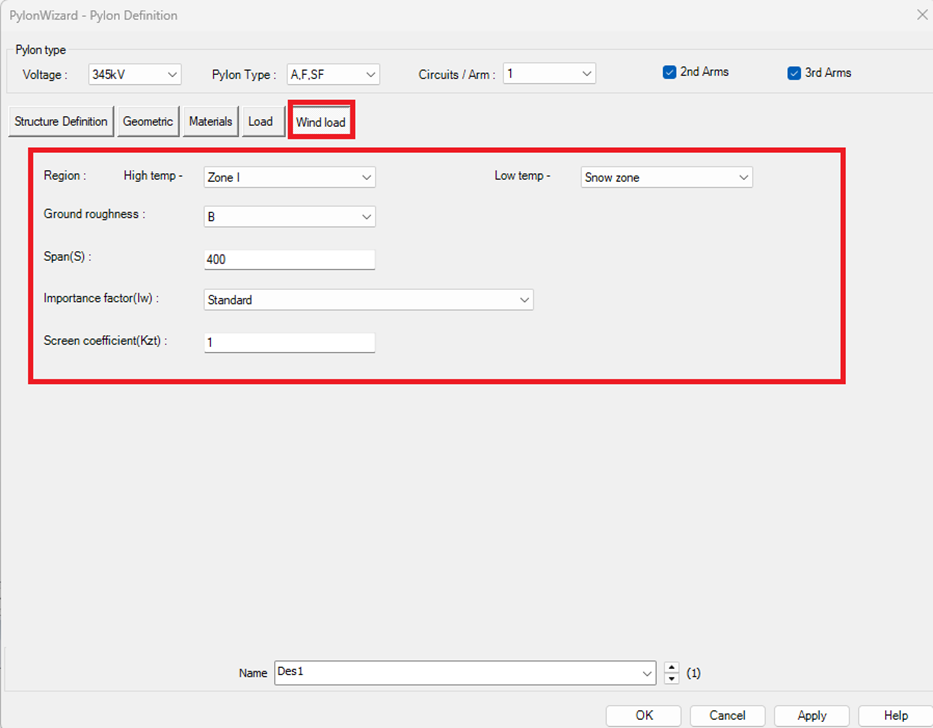933x728 pixels.
Task: Open the Circuits / Arm dropdown
Action: [x=549, y=74]
